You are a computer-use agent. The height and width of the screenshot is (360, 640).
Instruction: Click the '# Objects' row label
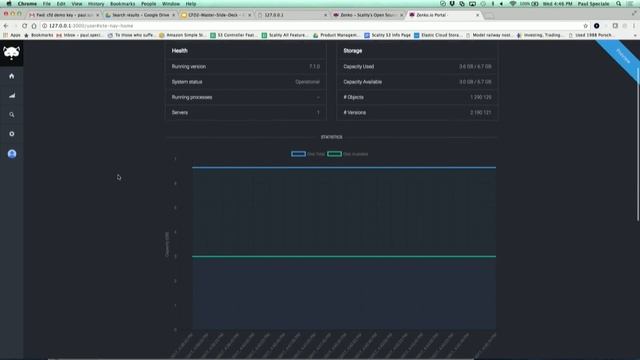point(353,97)
